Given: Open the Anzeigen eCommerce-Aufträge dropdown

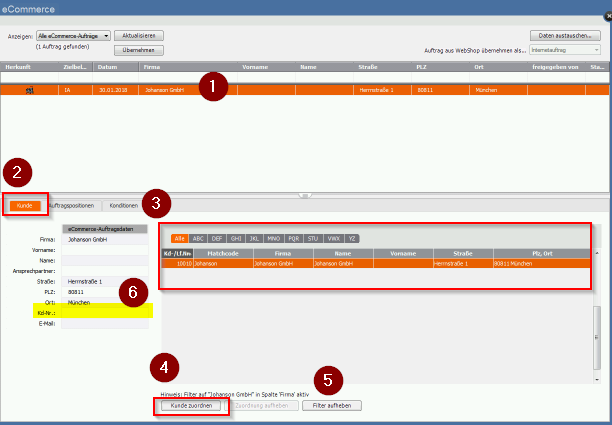Looking at the screenshot, I should coord(73,36).
